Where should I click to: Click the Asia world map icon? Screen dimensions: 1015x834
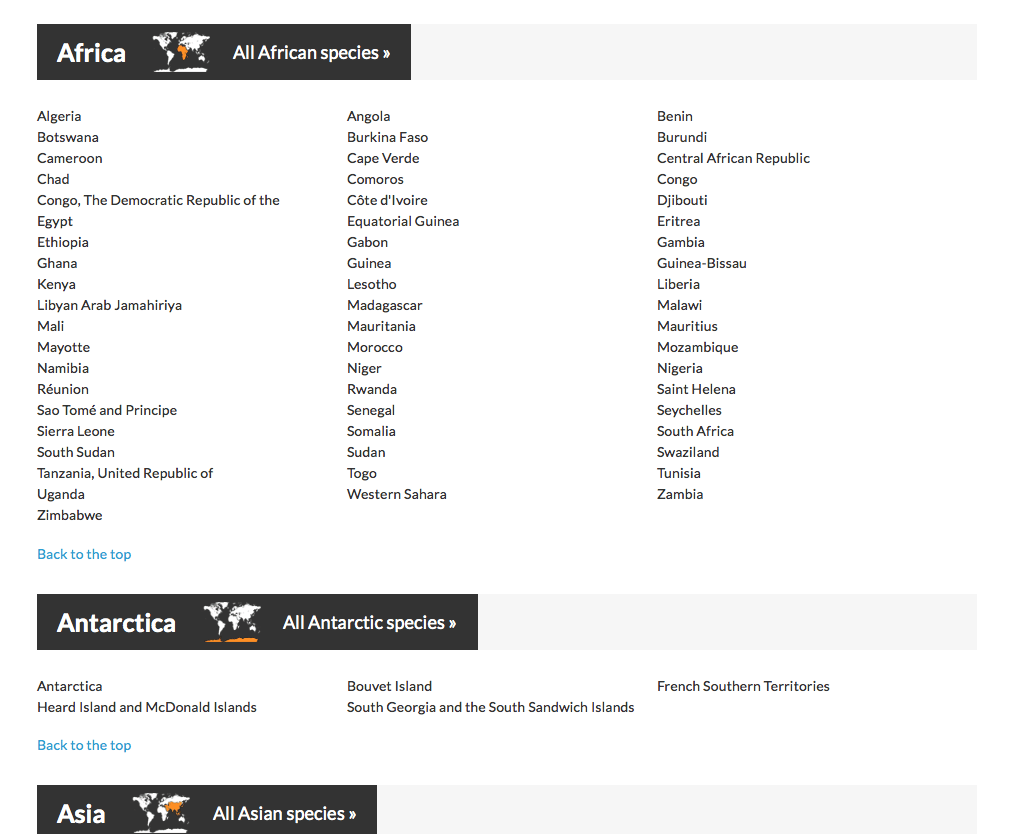161,812
